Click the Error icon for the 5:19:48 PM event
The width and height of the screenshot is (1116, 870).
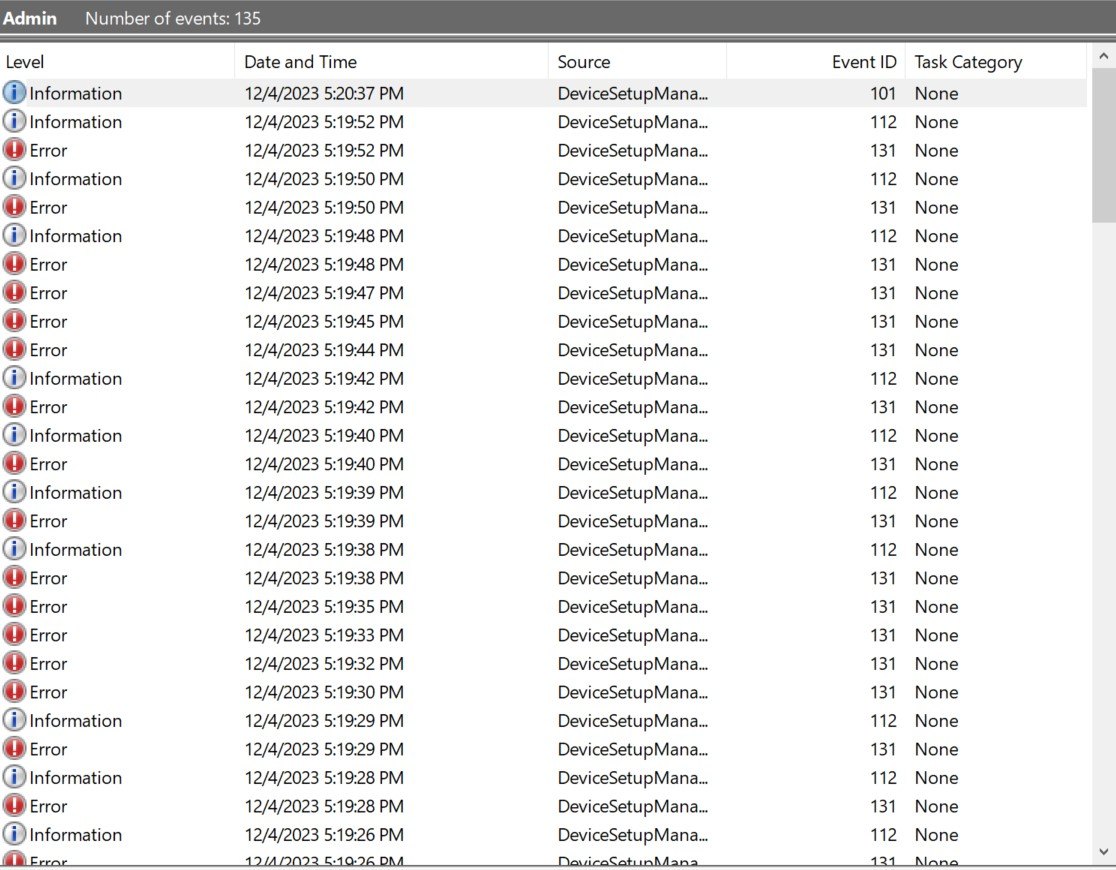click(x=14, y=263)
